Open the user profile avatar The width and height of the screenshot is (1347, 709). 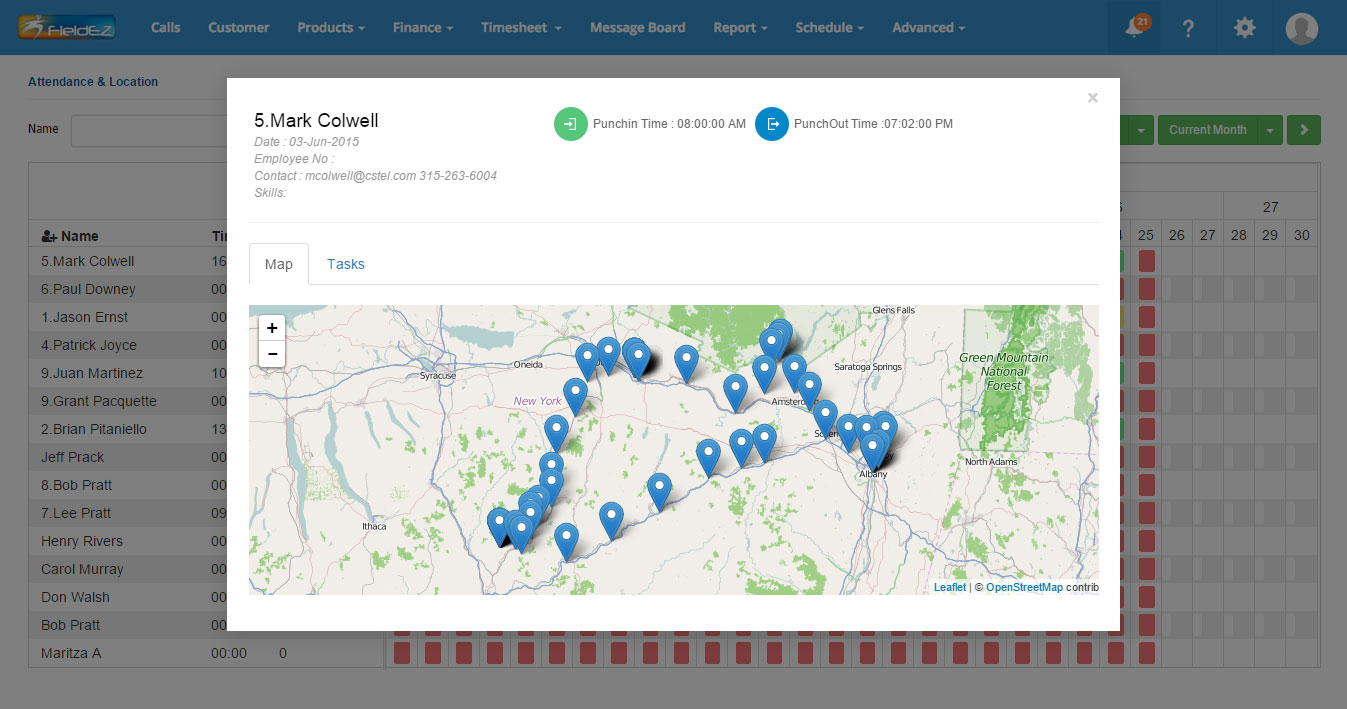click(x=1301, y=28)
